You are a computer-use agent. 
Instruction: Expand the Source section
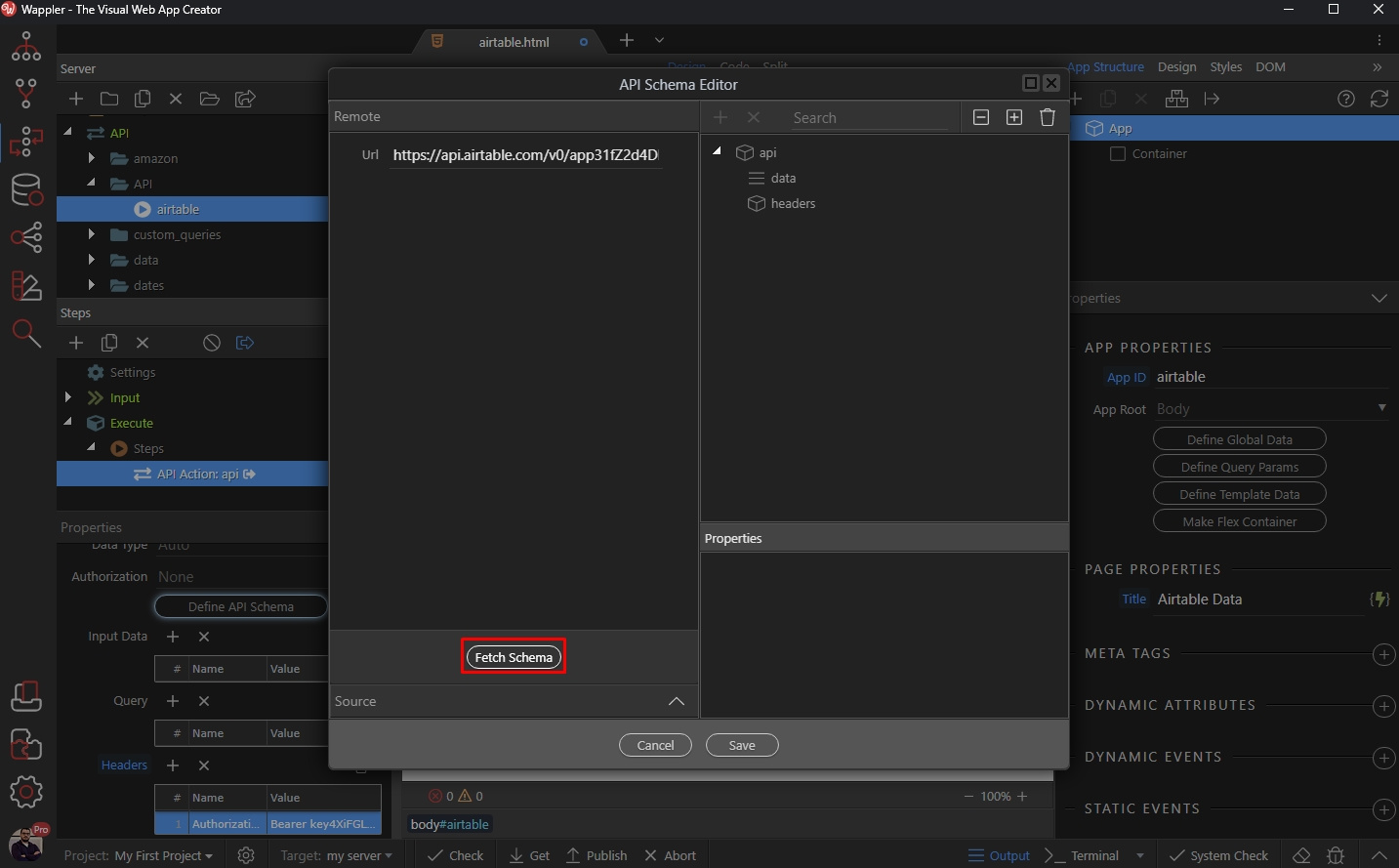tap(677, 701)
